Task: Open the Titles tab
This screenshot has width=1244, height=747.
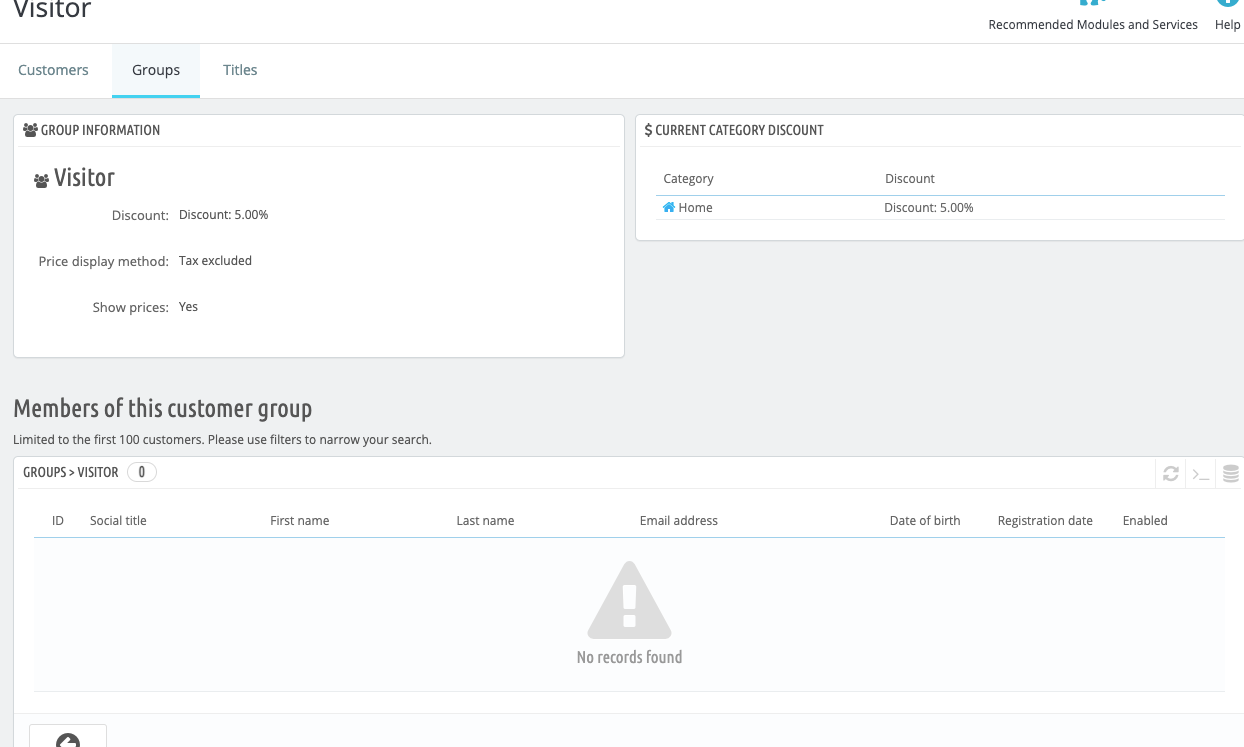Action: (x=240, y=70)
